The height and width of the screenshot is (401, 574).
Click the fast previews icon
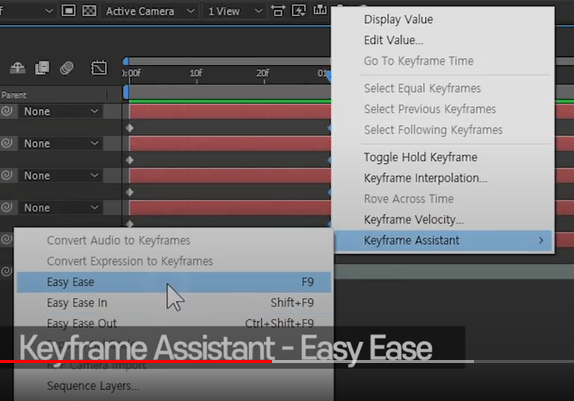click(299, 11)
